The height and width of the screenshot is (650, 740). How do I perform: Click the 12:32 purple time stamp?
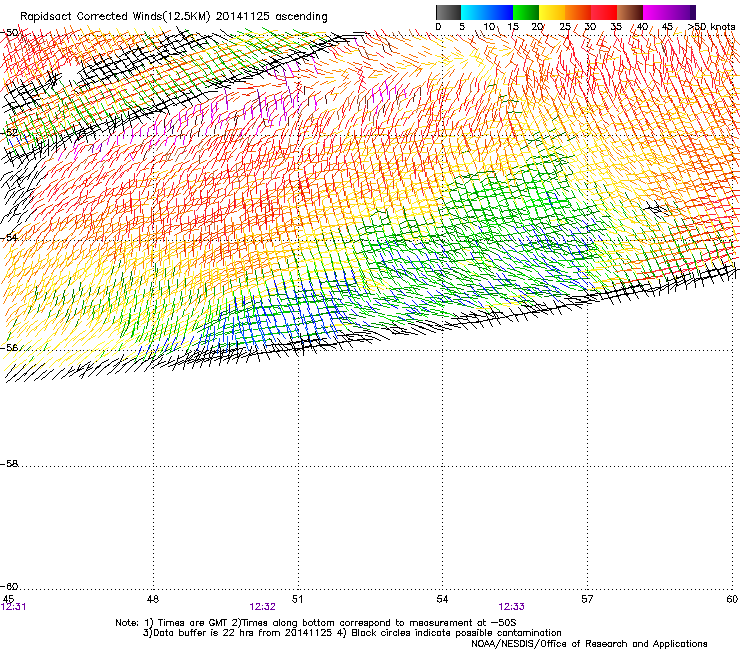click(x=262, y=607)
